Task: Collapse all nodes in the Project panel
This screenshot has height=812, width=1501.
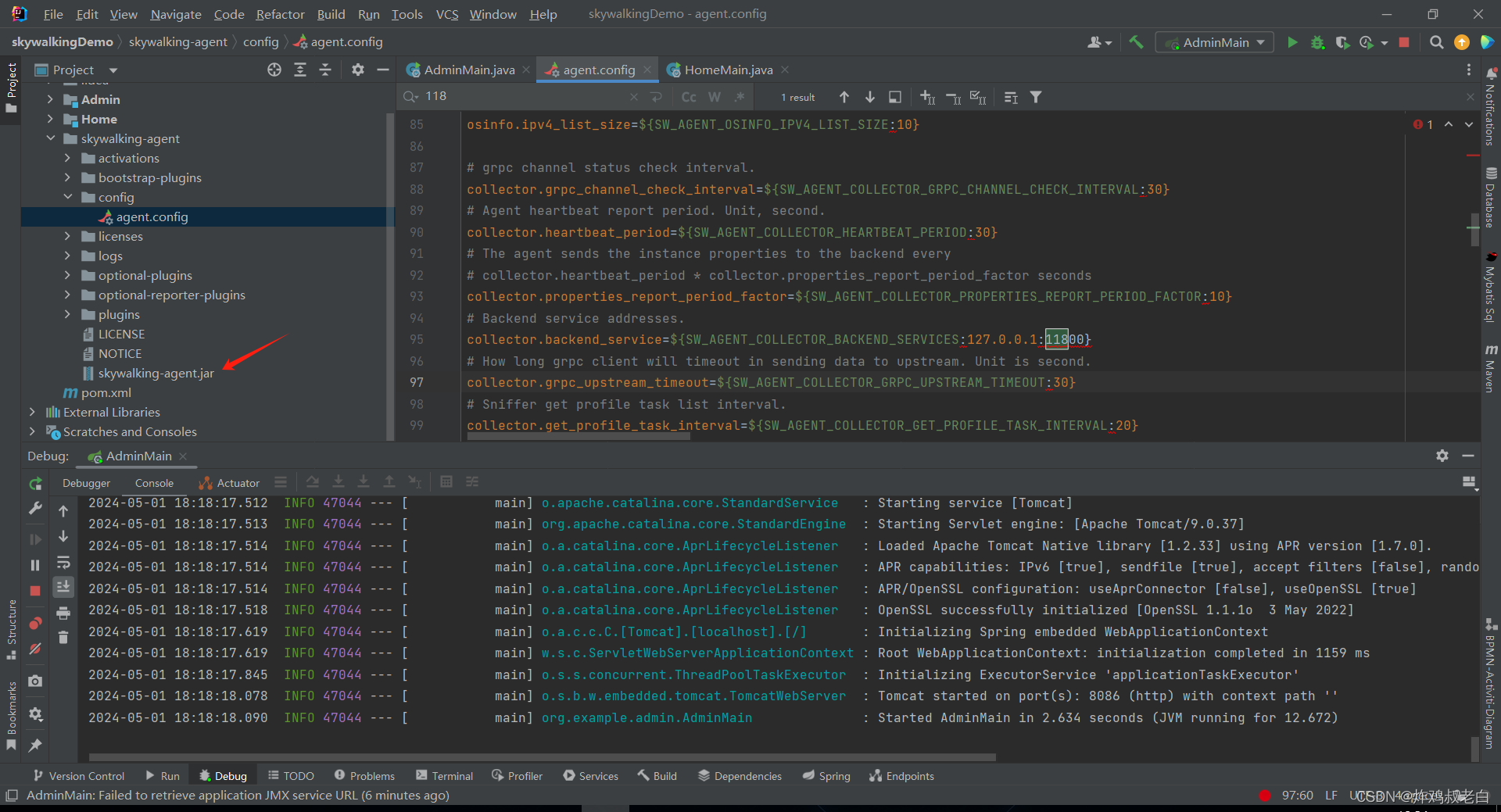Action: pos(325,70)
